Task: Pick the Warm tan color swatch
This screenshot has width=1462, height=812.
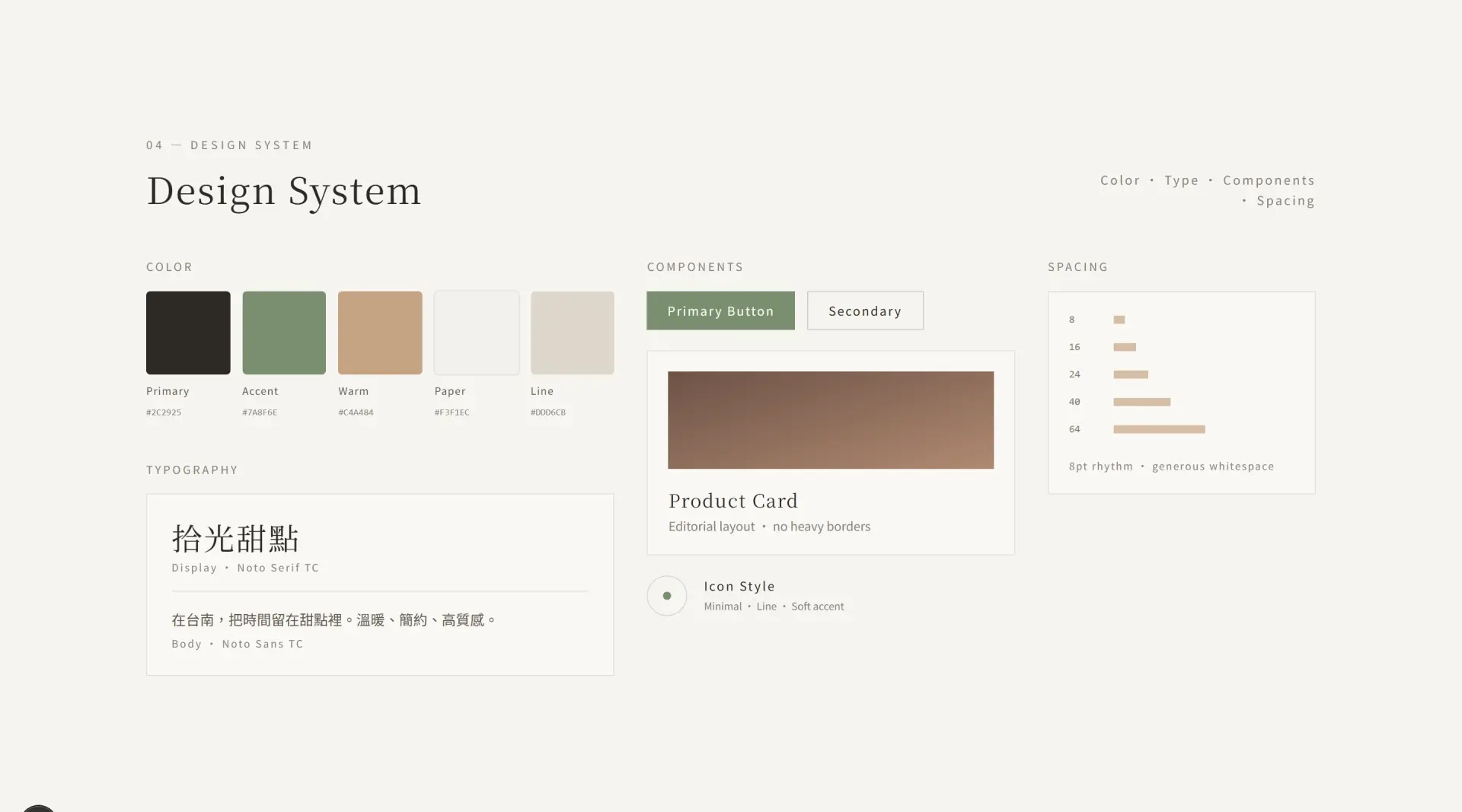Action: tap(380, 333)
